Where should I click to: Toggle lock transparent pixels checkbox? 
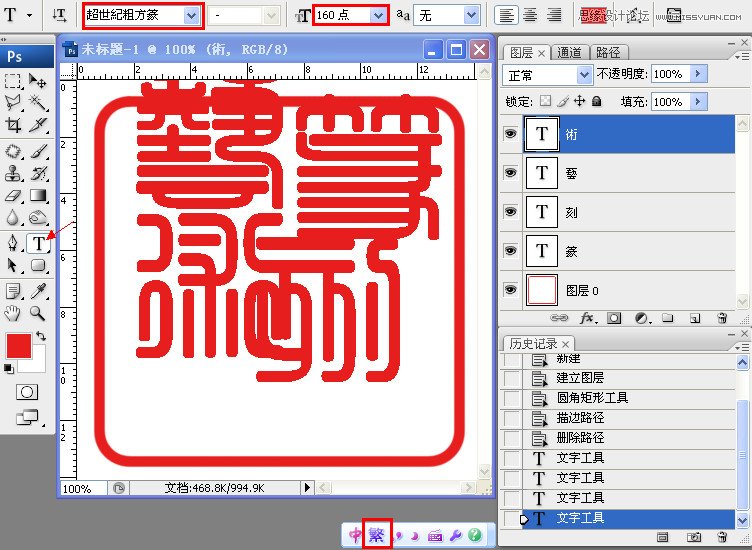click(545, 101)
